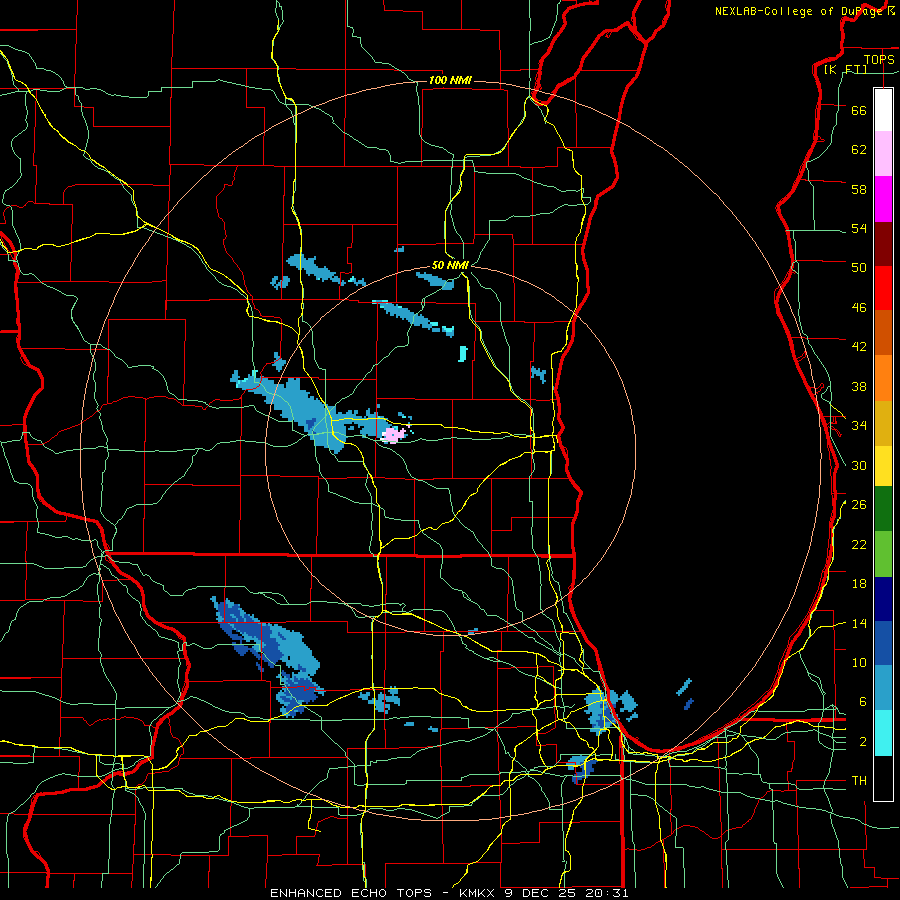Click the magenta legend swatch
Viewport: 900px width, 900px height.
(x=883, y=199)
